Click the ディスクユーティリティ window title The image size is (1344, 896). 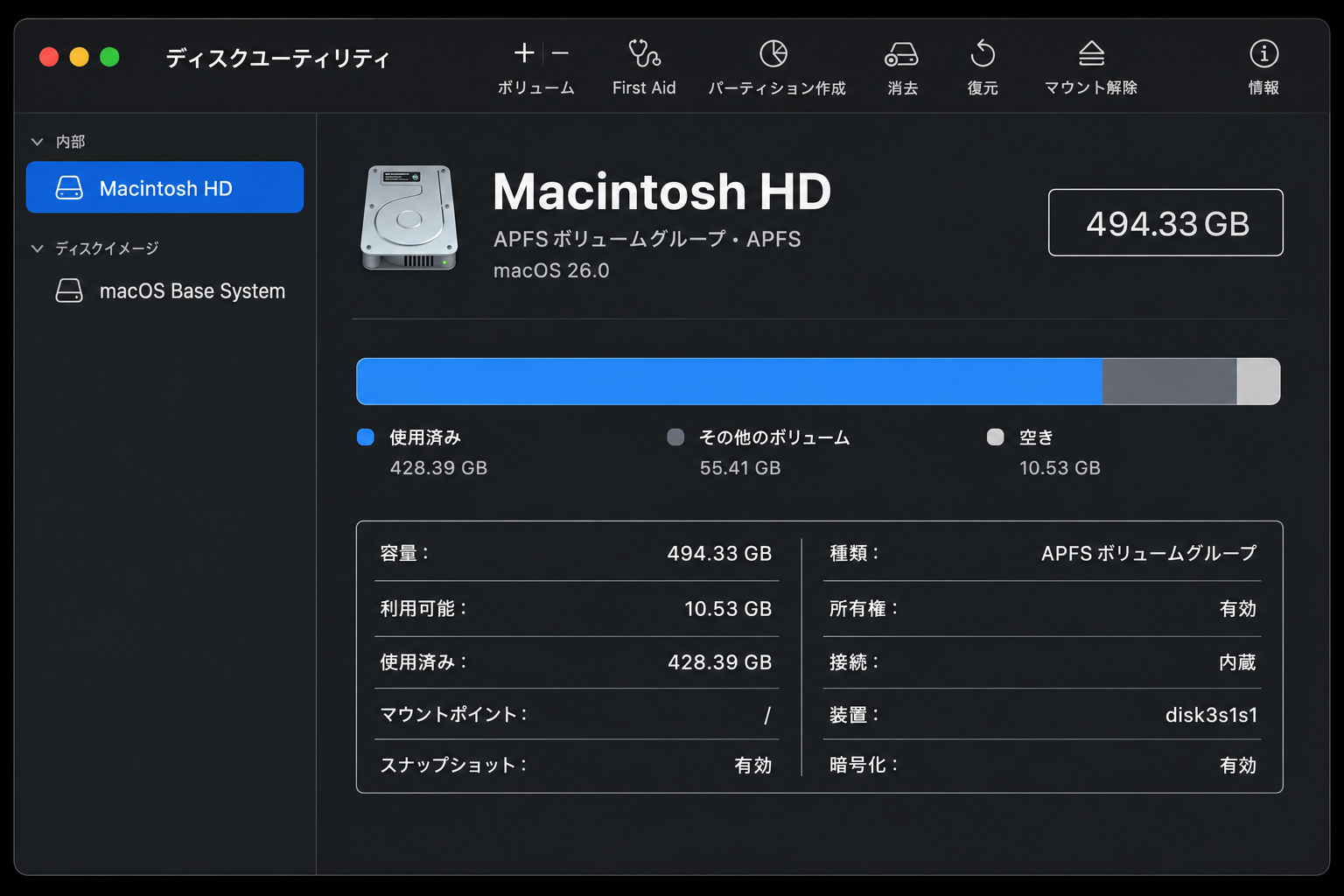click(277, 58)
